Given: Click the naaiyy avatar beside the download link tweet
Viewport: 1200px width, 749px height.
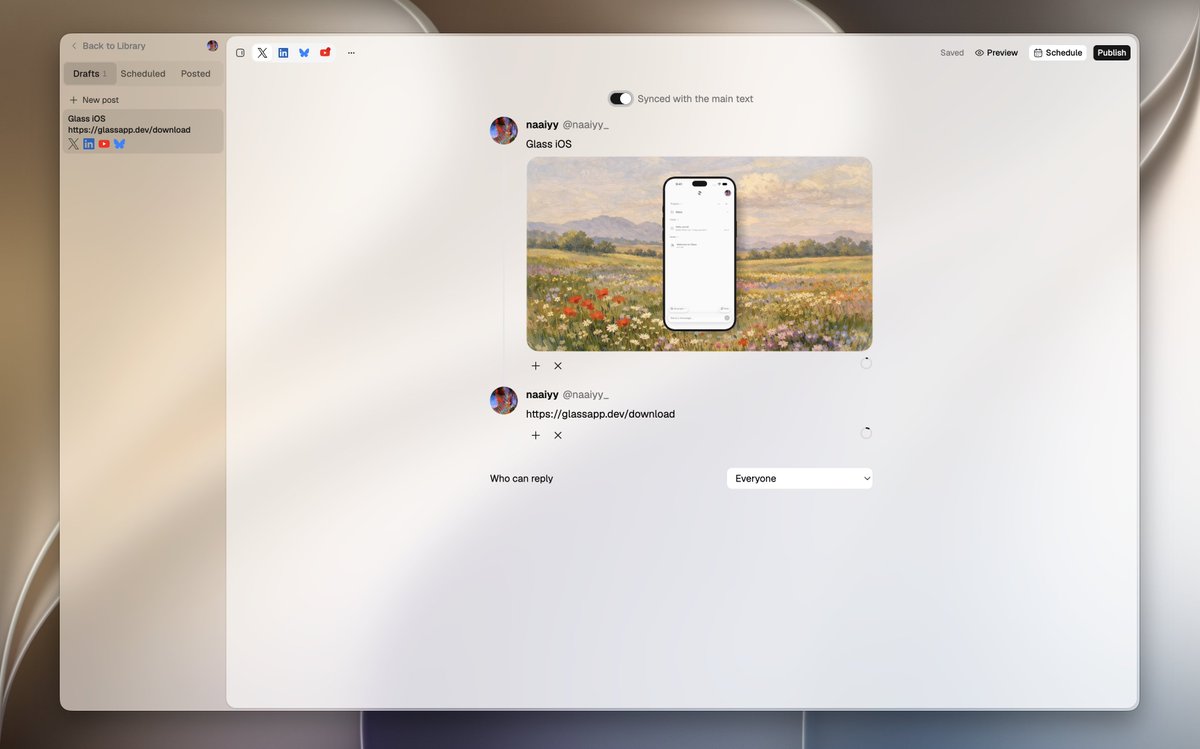Looking at the screenshot, I should point(504,400).
